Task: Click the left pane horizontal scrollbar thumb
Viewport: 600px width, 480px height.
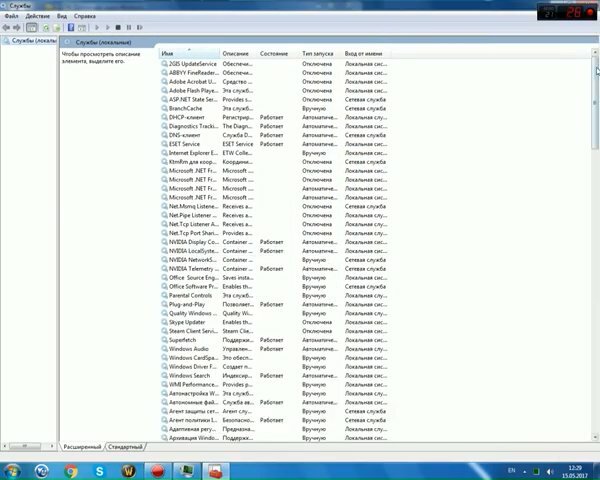Action: point(24,446)
